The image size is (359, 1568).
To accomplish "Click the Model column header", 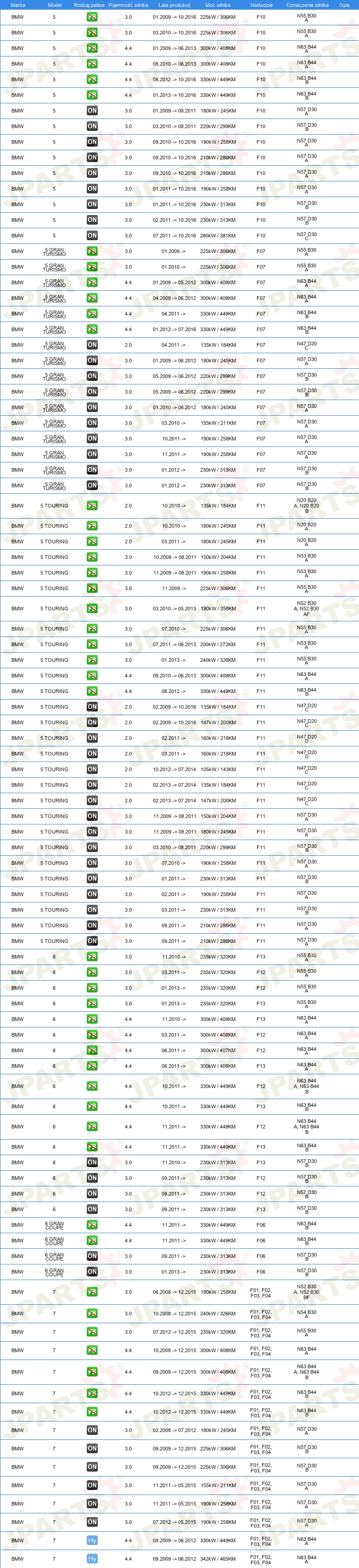I will click(x=55, y=5).
